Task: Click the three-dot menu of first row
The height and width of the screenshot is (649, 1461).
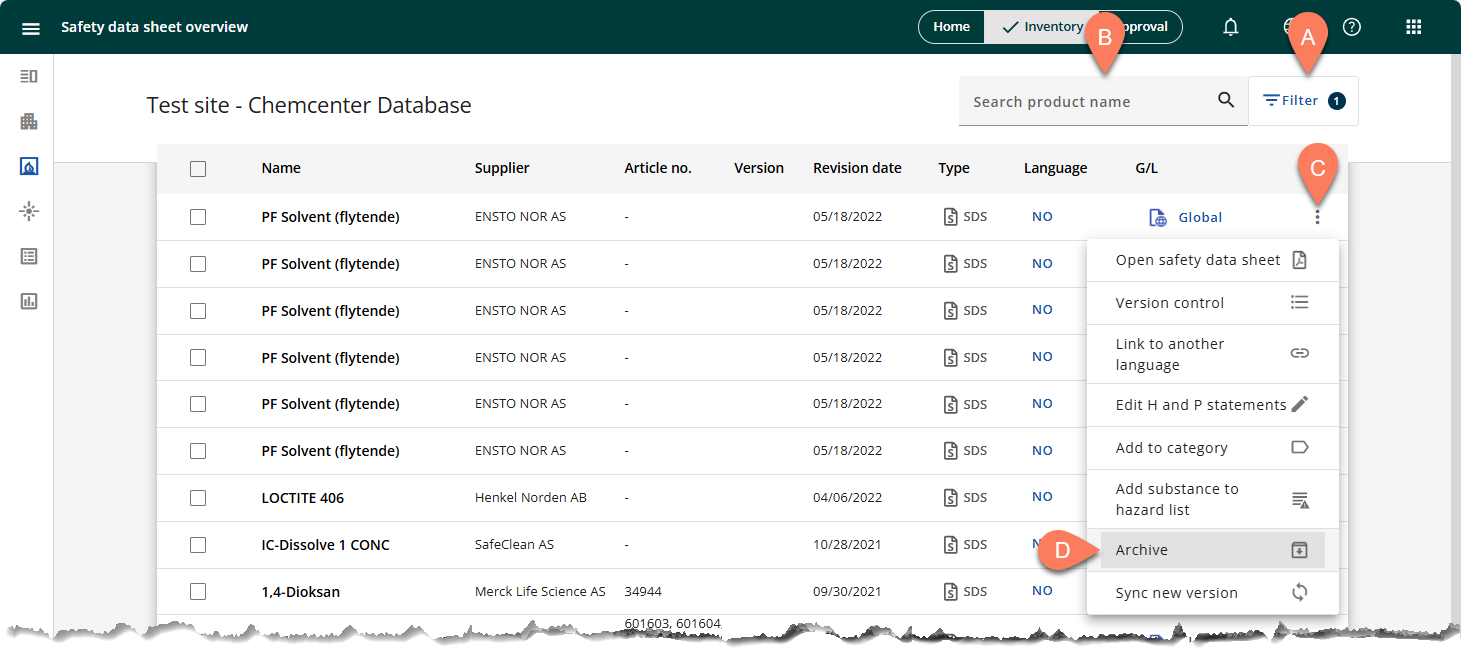Action: pos(1317,217)
